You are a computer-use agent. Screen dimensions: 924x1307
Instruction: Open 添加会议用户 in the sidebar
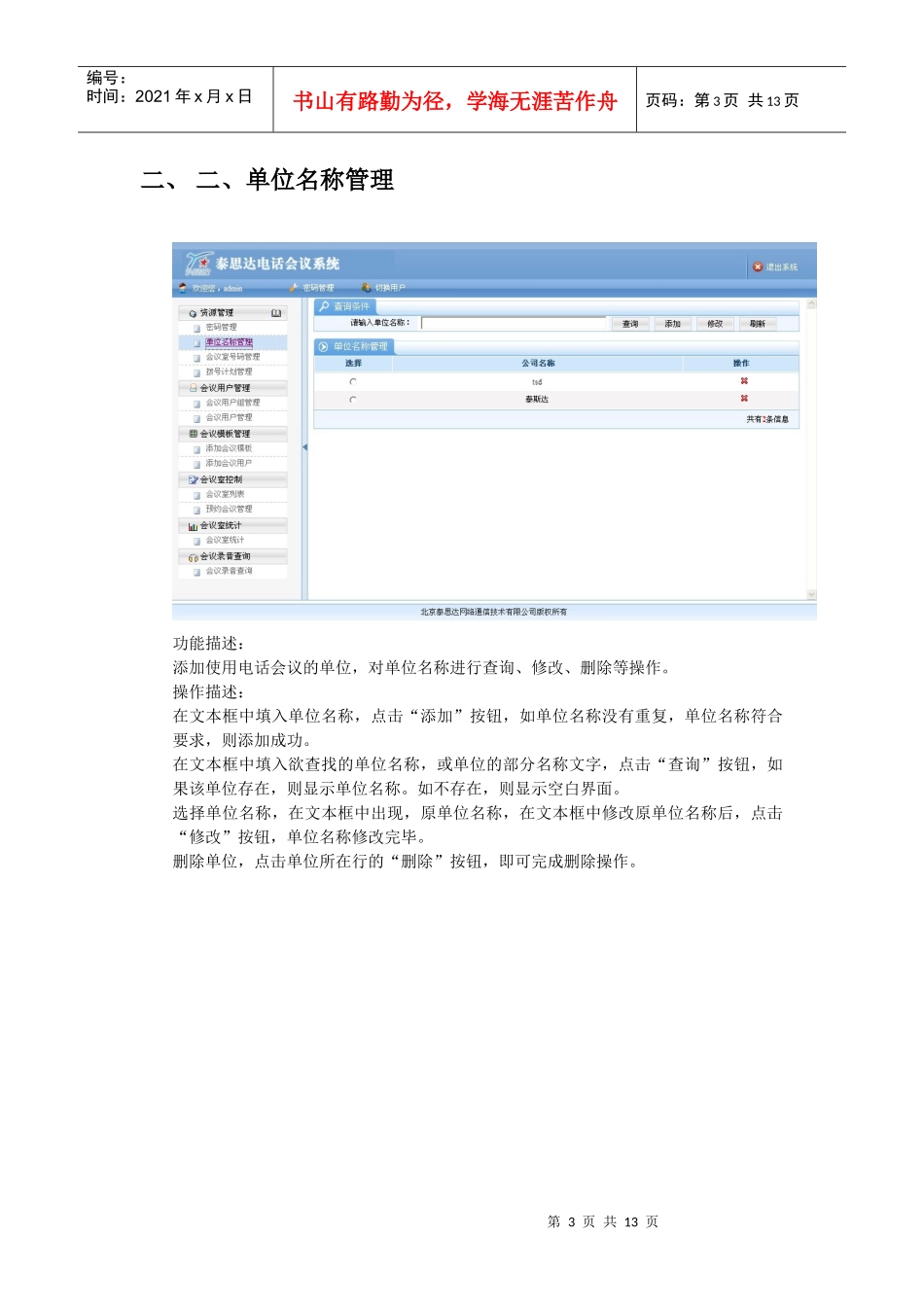click(229, 463)
